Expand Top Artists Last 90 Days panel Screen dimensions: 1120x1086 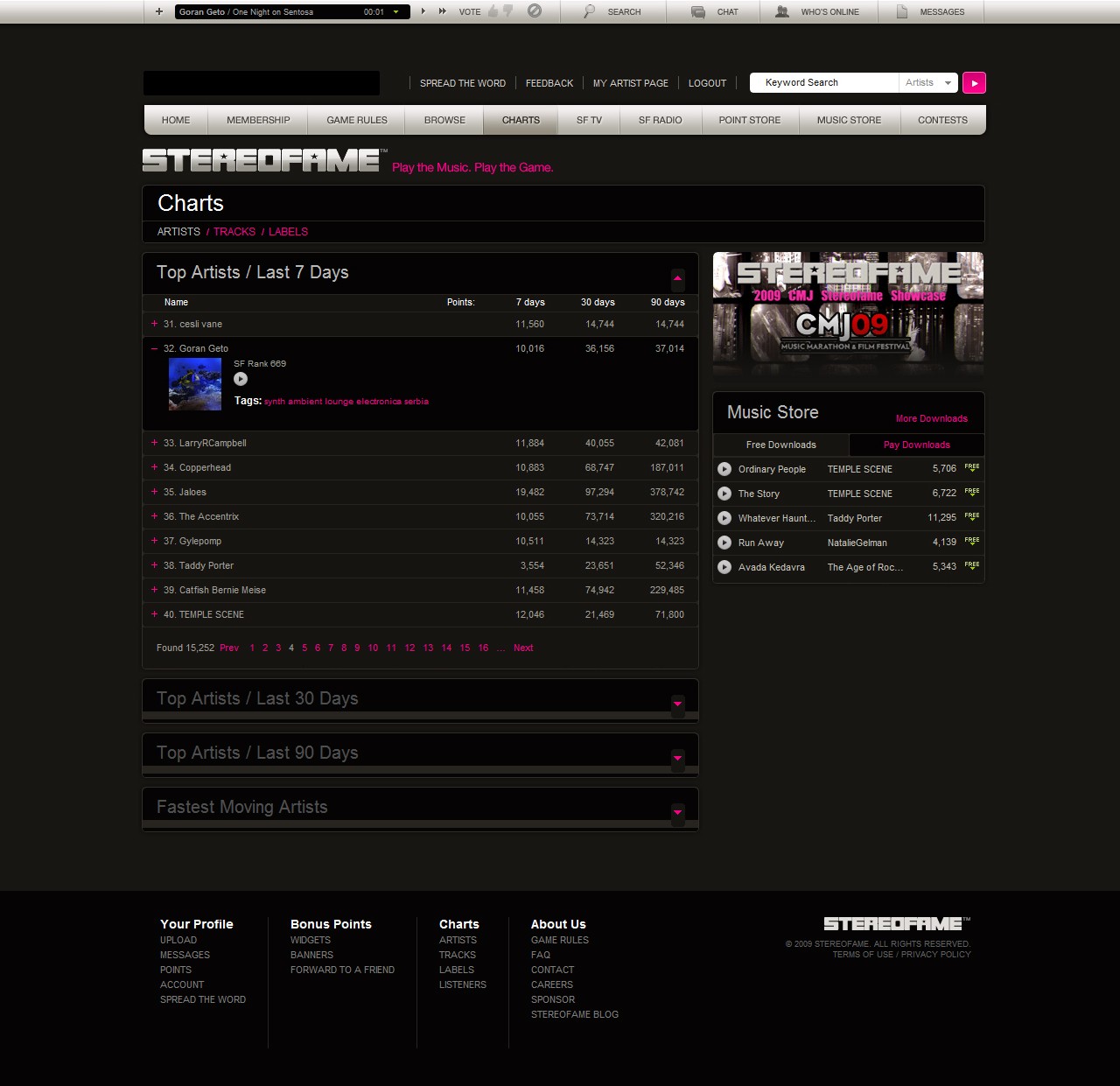click(677, 758)
